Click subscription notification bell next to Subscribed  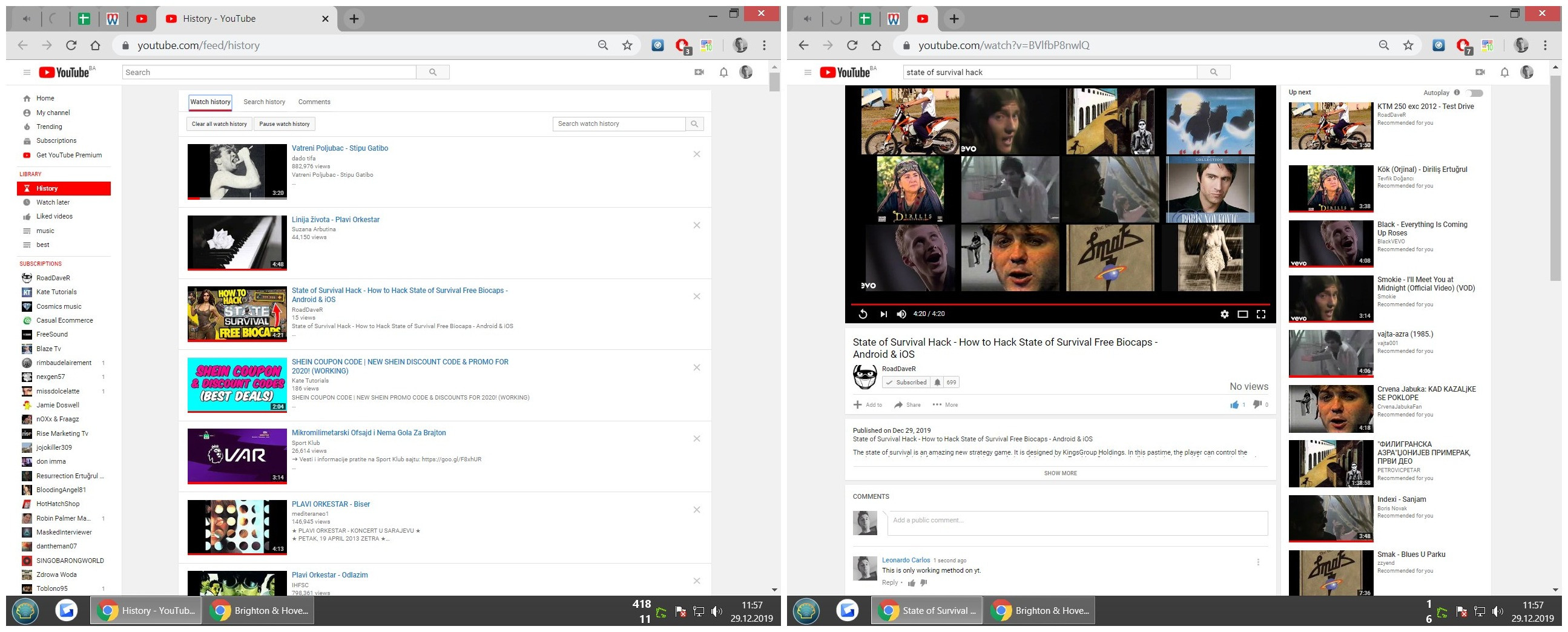(x=937, y=383)
